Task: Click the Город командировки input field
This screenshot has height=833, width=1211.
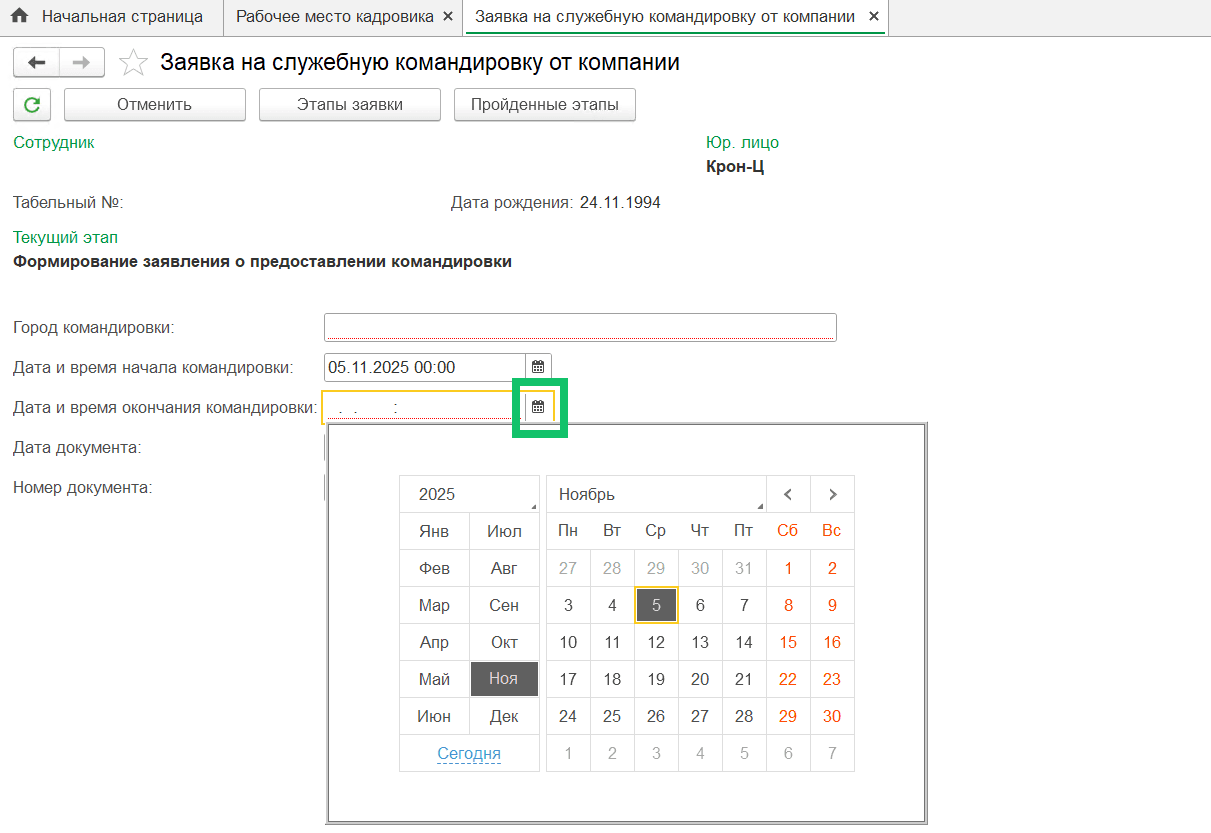Action: coord(579,327)
